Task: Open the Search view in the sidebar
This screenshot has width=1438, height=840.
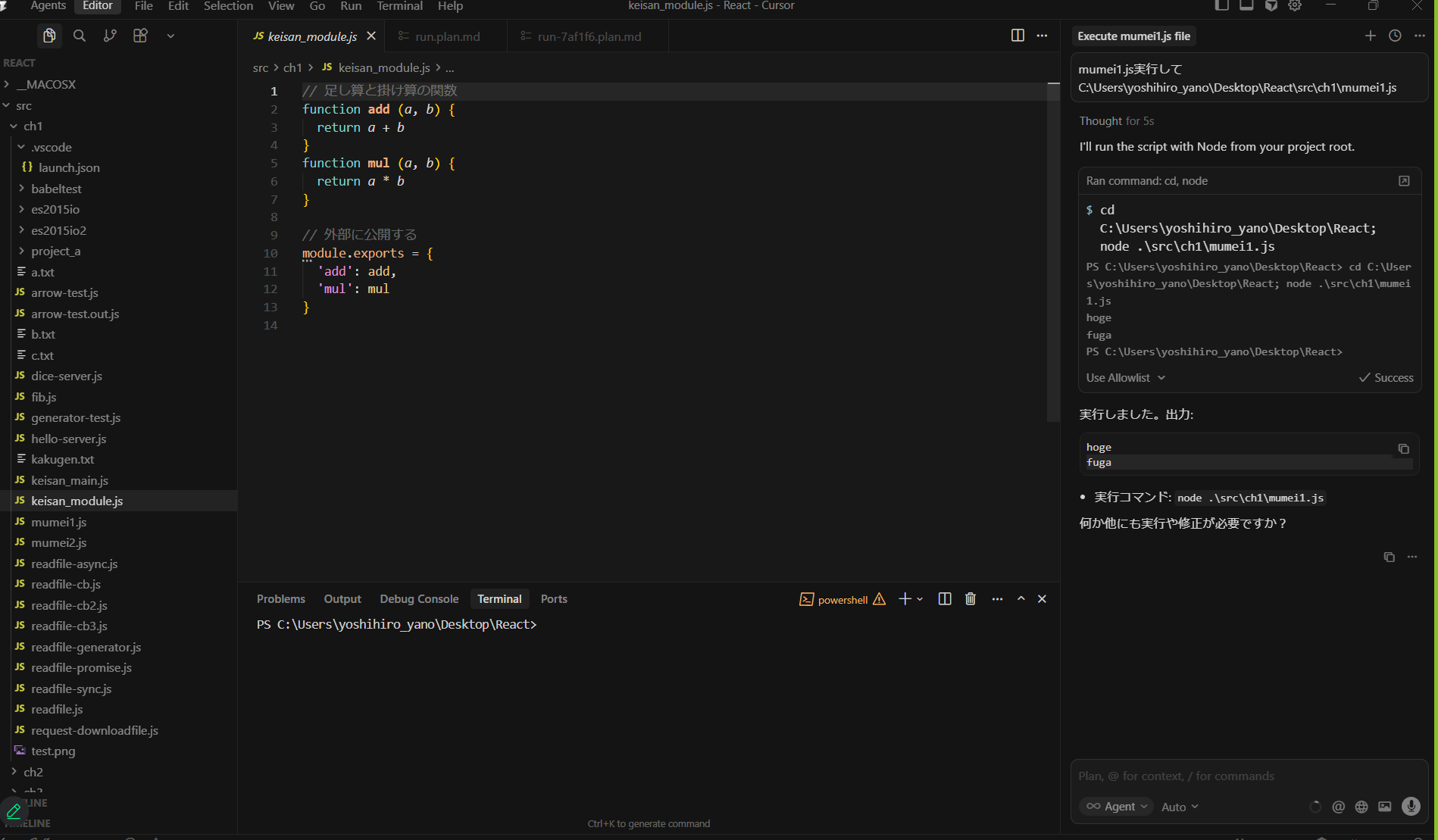Action: [x=79, y=36]
